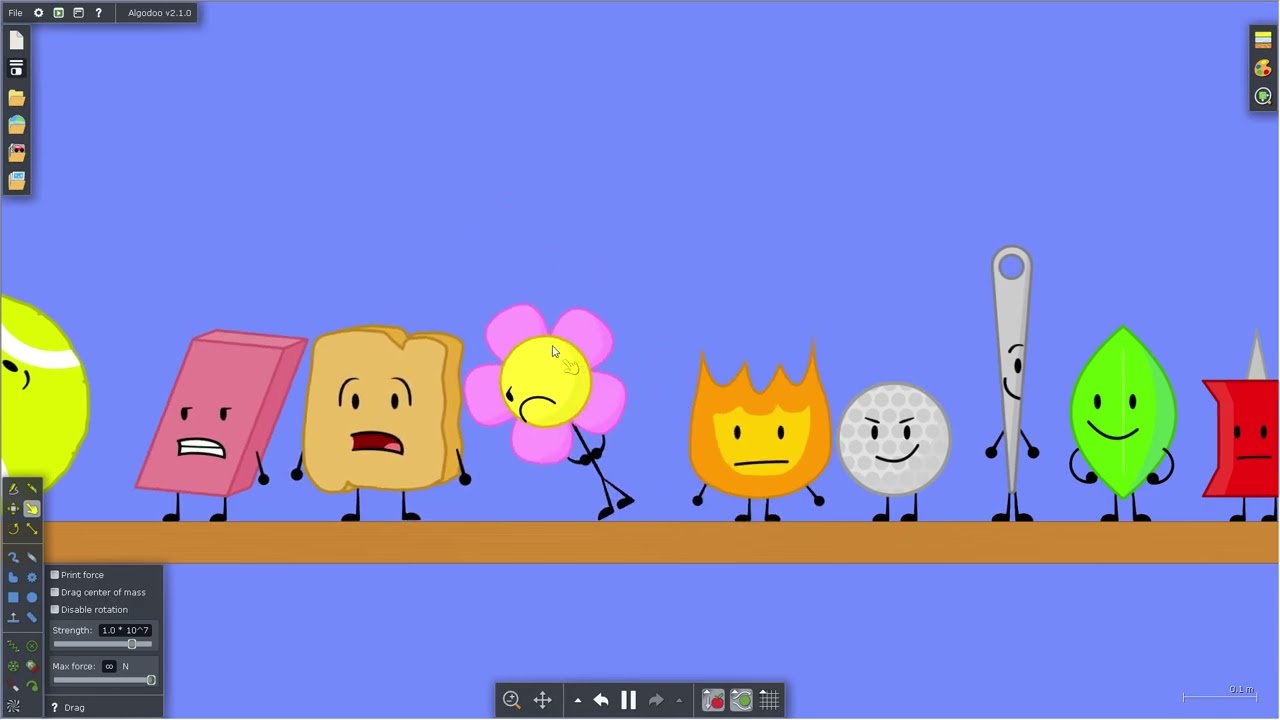
Task: Open the Algobox online scenes folder
Action: (16, 125)
